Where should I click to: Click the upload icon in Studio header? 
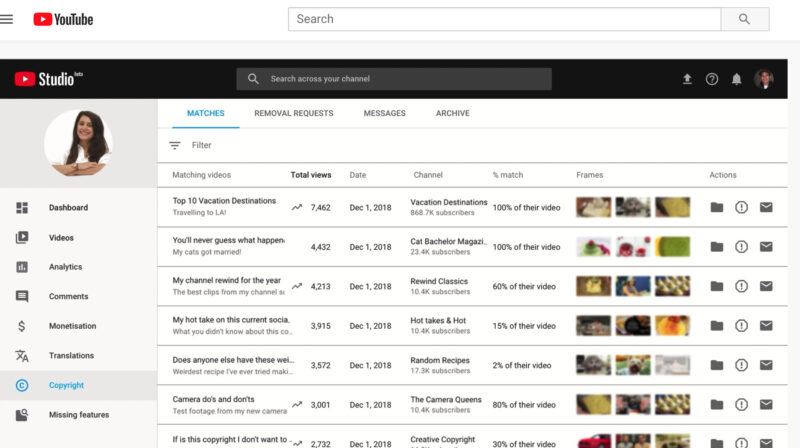coord(687,79)
